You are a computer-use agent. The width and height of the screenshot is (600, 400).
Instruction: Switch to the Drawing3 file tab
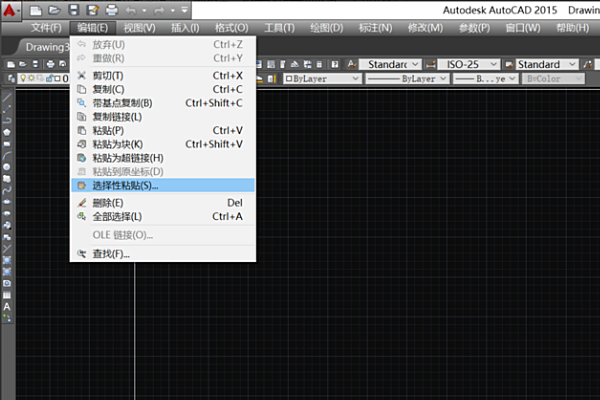(47, 47)
